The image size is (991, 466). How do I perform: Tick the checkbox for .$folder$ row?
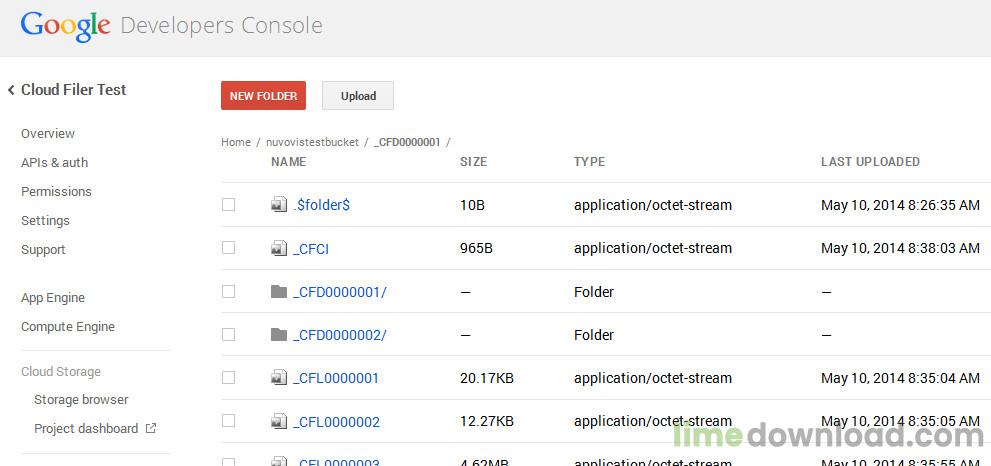click(228, 204)
